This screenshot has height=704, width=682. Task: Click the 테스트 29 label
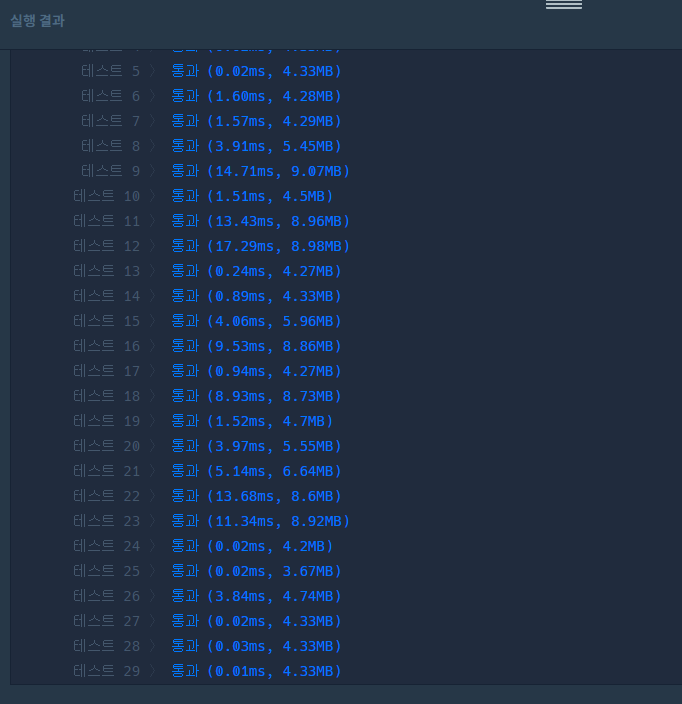tap(107, 671)
